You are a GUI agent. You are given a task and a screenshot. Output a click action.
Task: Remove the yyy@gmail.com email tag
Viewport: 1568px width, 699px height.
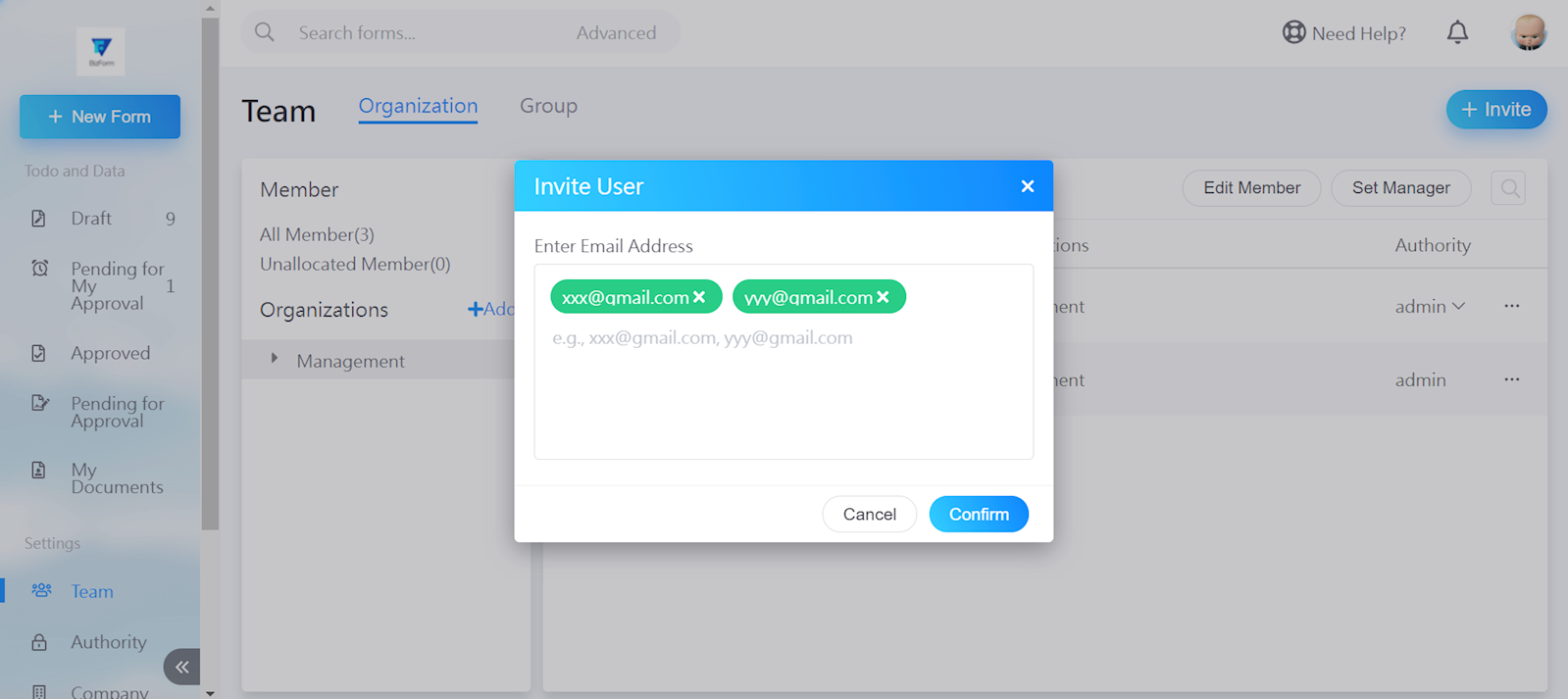tap(883, 297)
